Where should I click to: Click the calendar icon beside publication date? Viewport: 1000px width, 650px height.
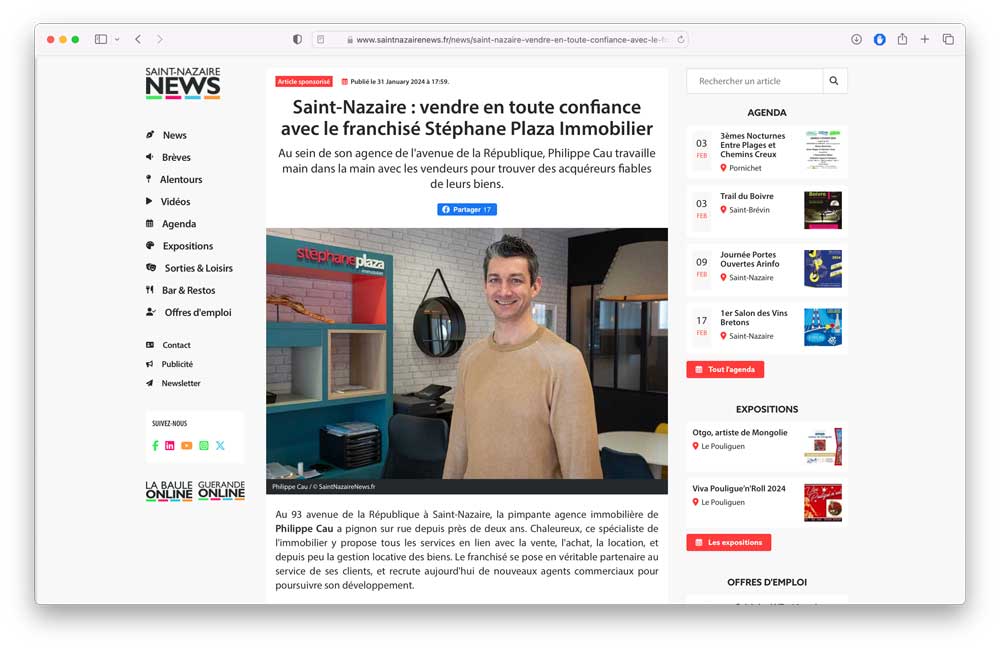coord(344,82)
